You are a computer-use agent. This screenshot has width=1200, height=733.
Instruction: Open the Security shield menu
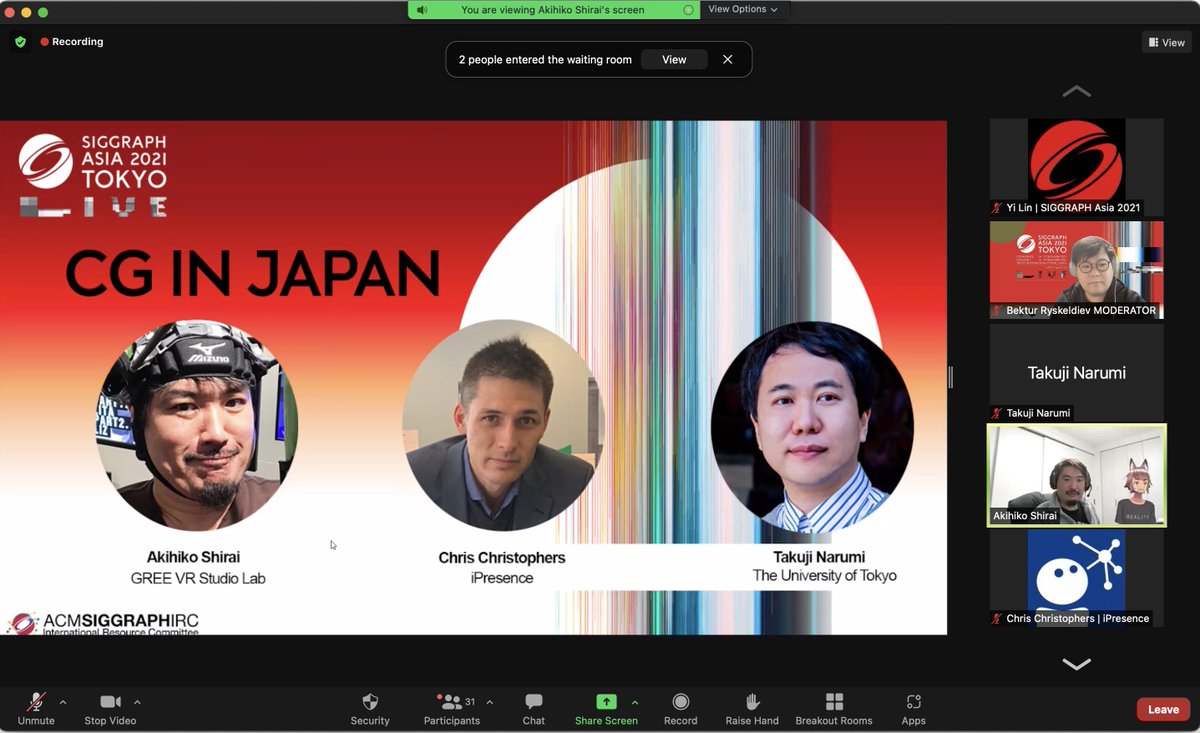click(x=370, y=709)
